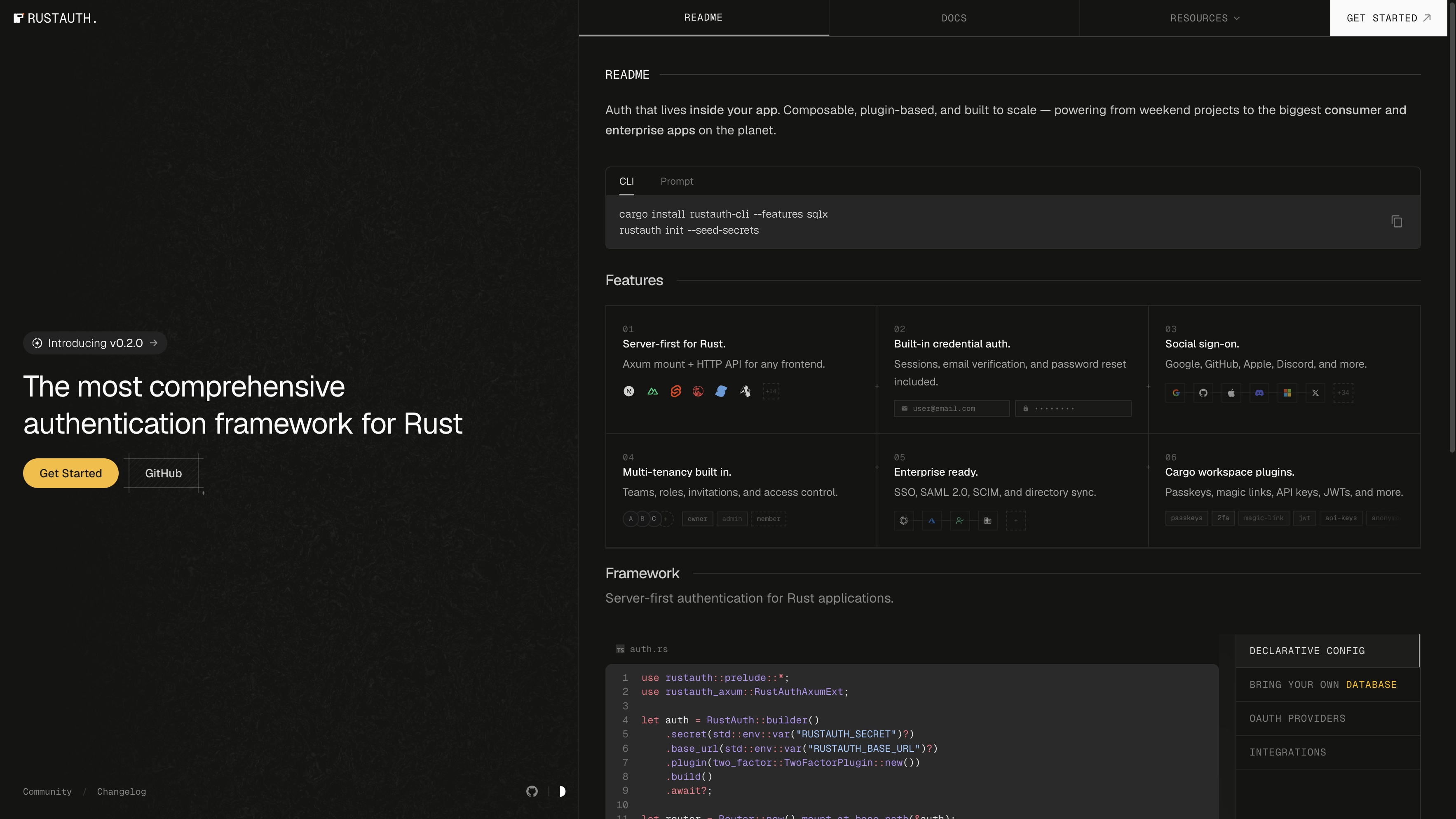This screenshot has height=819, width=1456.
Task: Click the passkeys plugin tag
Action: point(1186,518)
